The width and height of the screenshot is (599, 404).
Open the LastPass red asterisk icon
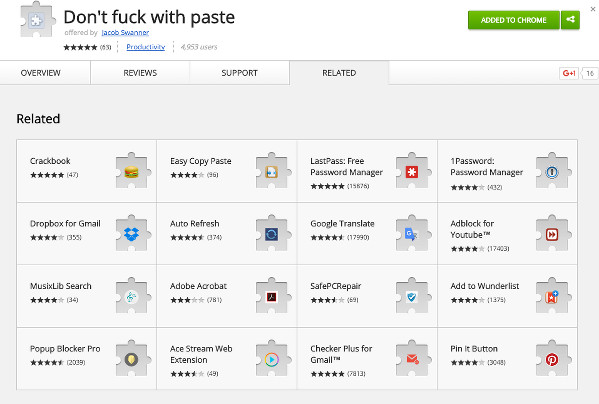click(x=411, y=172)
